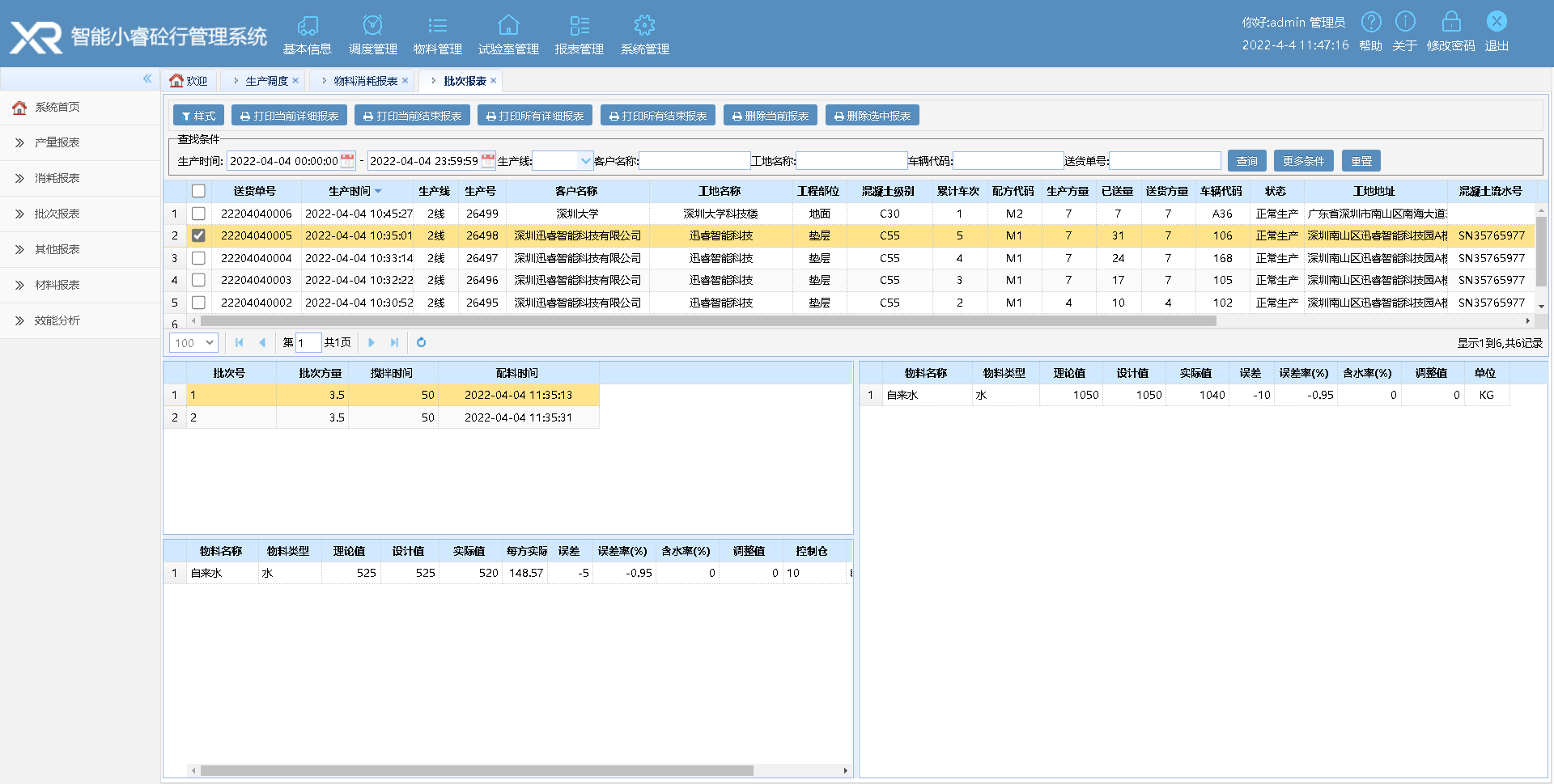This screenshot has width=1554, height=784.
Task: Click the 修改密码 lock icon
Action: (x=1451, y=22)
